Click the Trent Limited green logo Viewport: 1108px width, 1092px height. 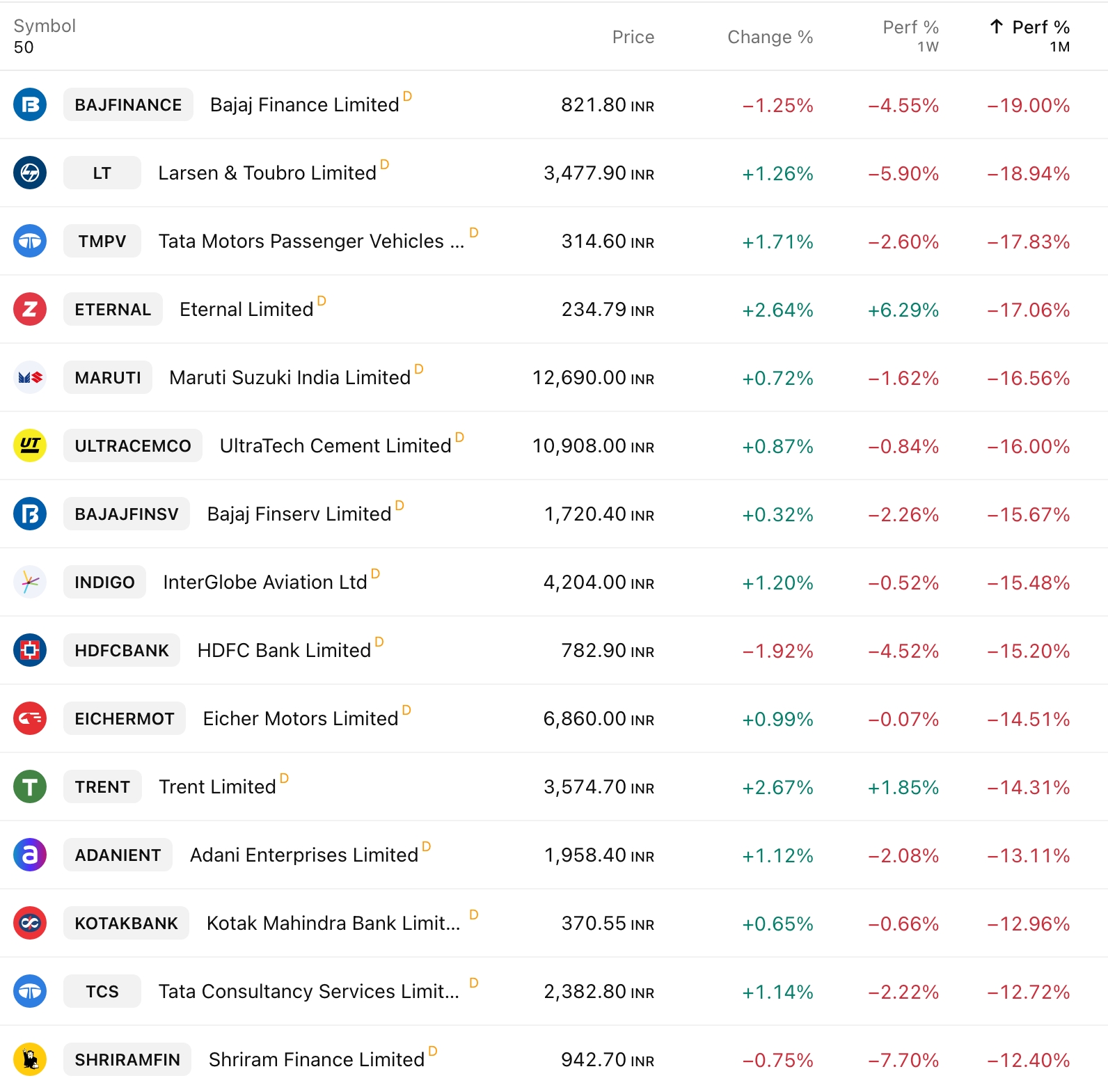30,786
